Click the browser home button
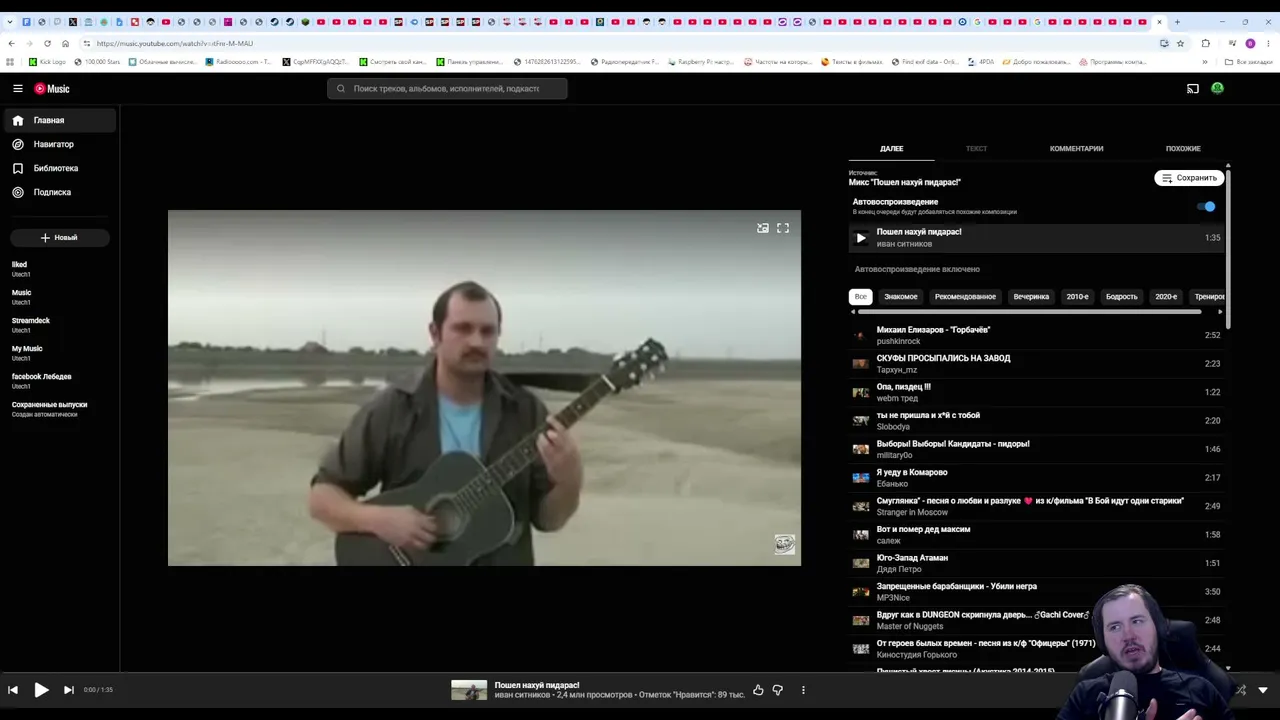Screen dimensions: 1280x720 click(65, 44)
